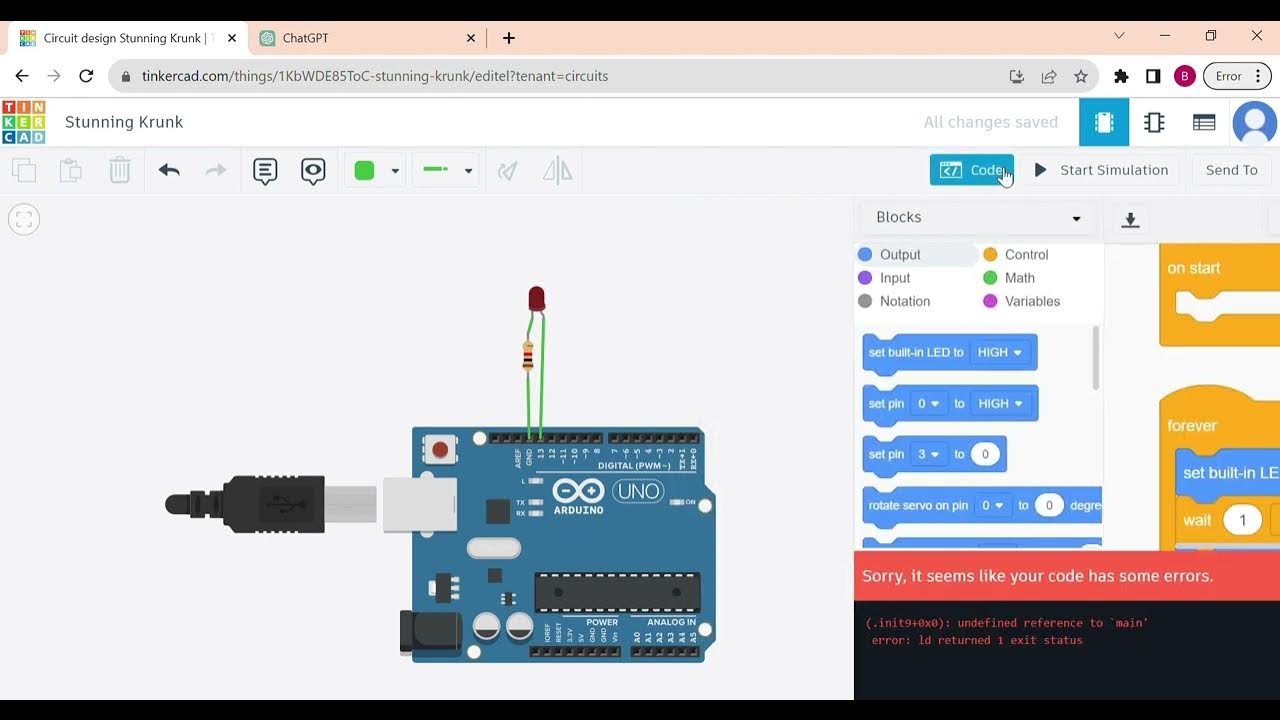1280x720 pixels.
Task: Close the ChatGPT tab
Action: pyautogui.click(x=471, y=38)
